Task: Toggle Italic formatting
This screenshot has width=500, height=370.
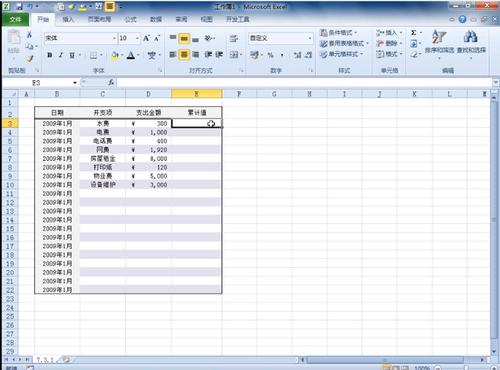Action: (61, 55)
